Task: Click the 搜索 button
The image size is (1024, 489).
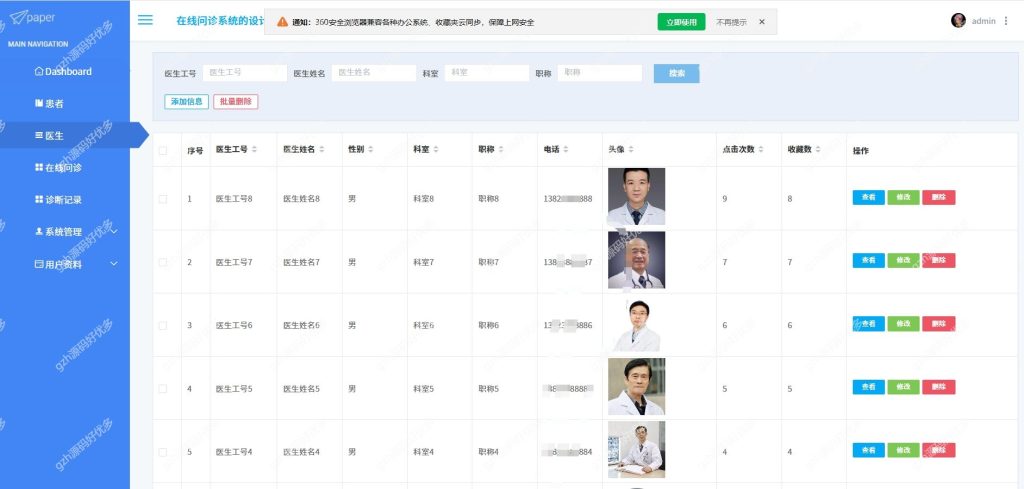Action: (677, 73)
